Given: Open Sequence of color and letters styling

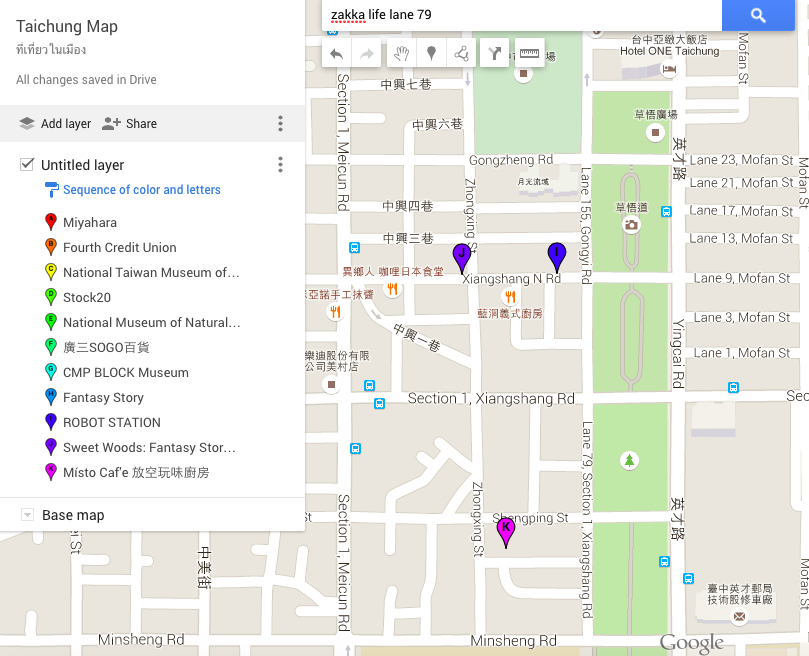Looking at the screenshot, I should point(141,190).
